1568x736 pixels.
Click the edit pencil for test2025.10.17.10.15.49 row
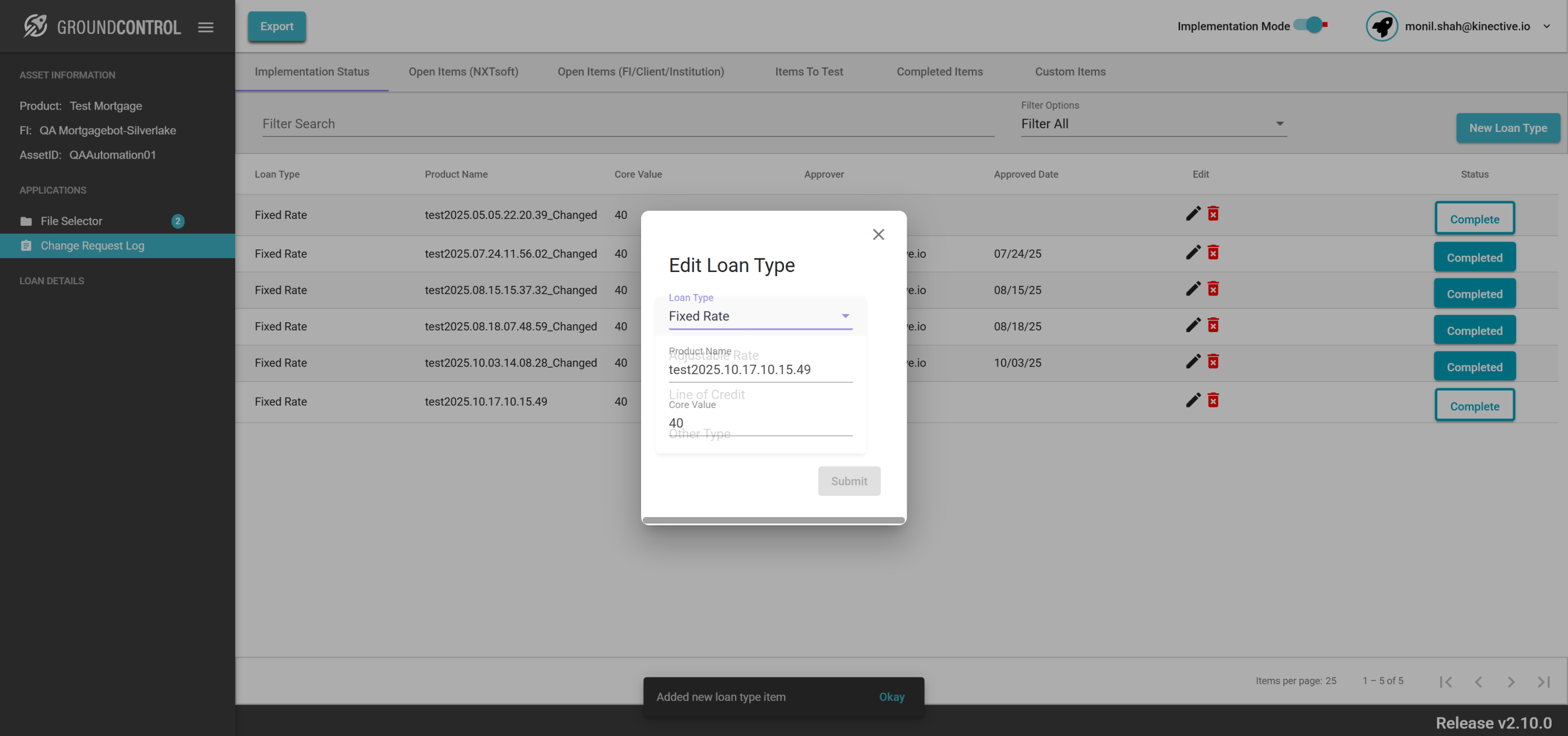coord(1192,400)
